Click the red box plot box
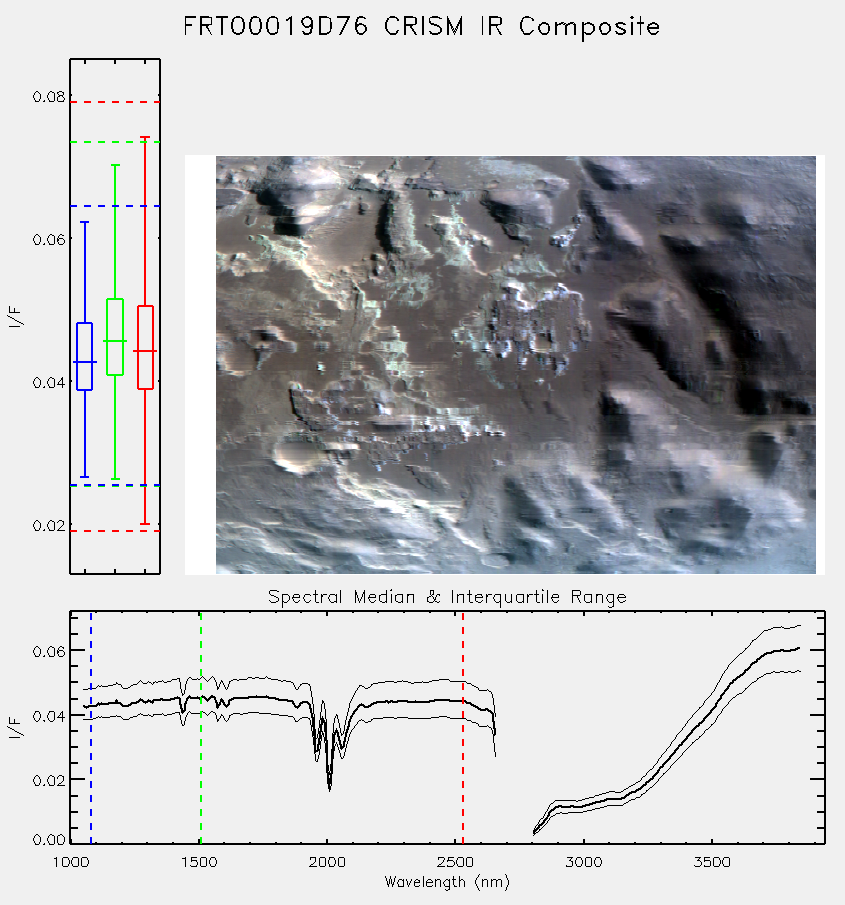Screen dimensions: 845x905 145,347
